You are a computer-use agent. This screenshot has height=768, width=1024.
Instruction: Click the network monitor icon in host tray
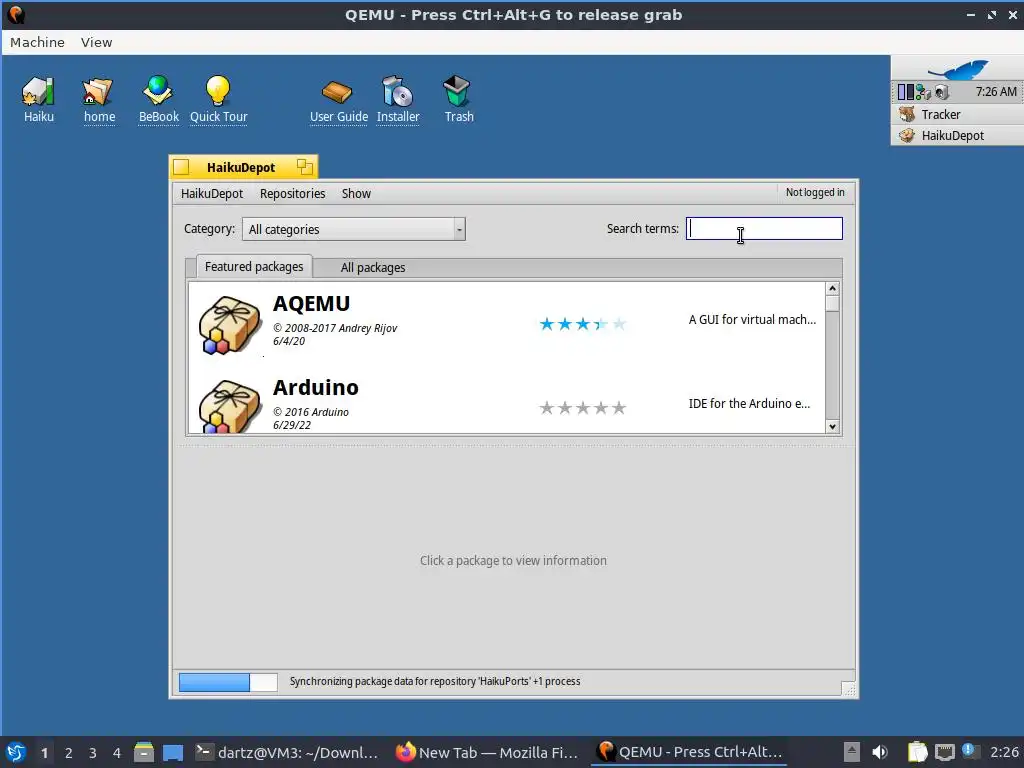coord(944,752)
